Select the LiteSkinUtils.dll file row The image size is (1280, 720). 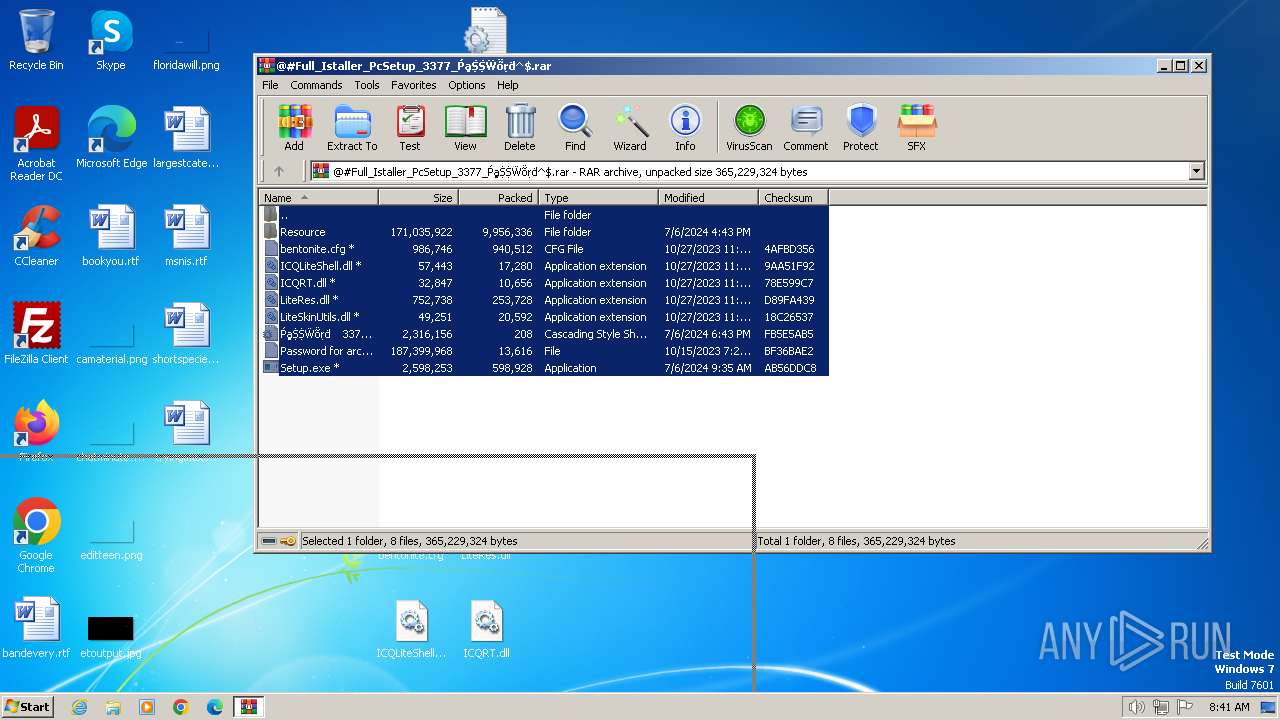(x=545, y=317)
